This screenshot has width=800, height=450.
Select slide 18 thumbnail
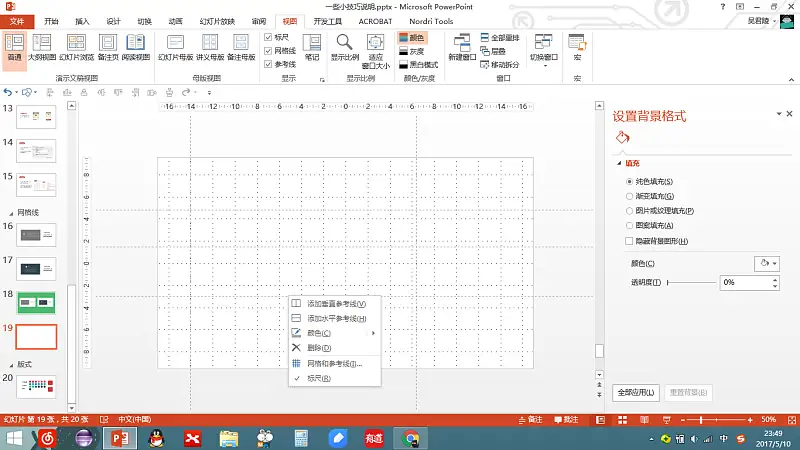[36, 303]
